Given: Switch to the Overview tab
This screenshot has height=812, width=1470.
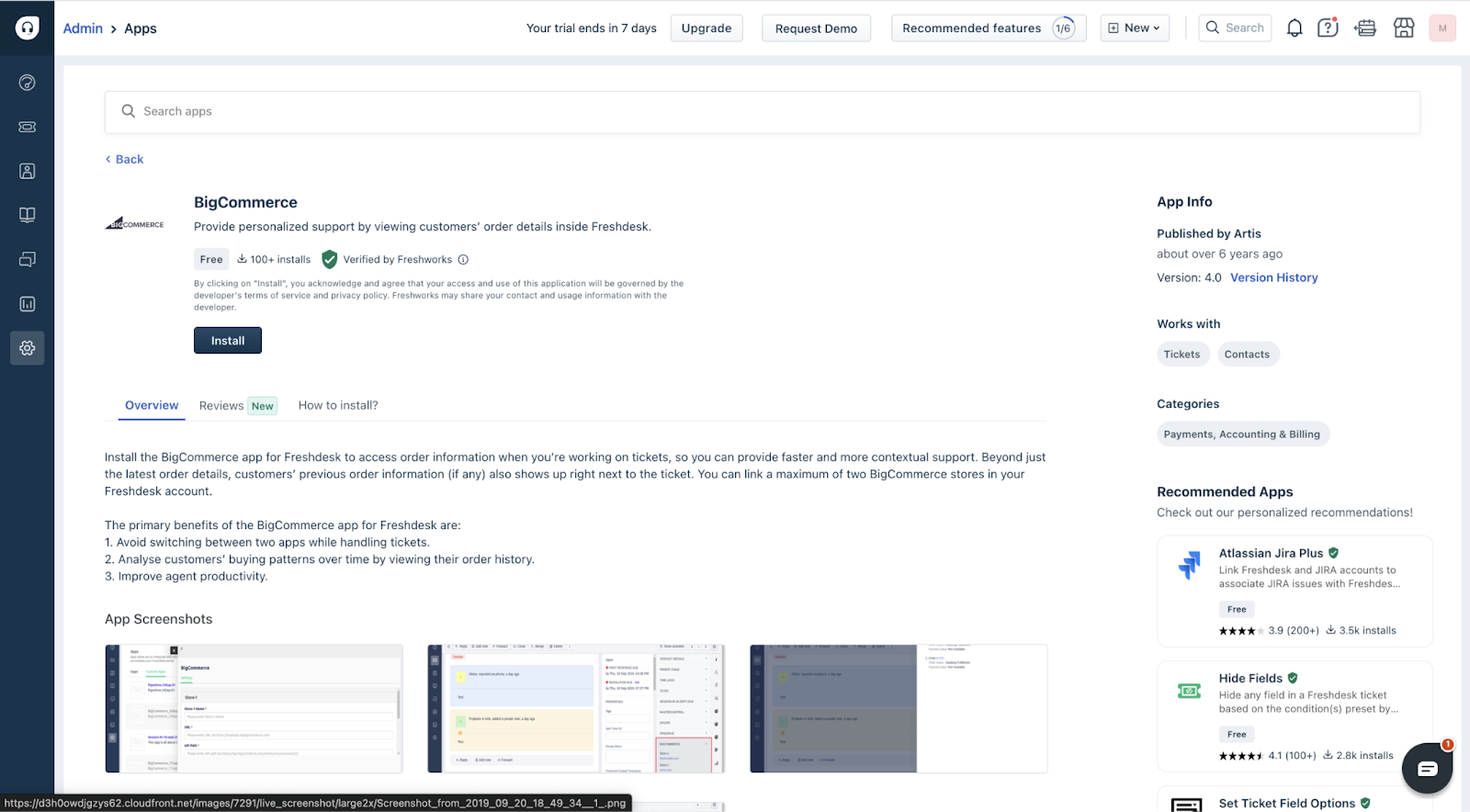Looking at the screenshot, I should point(152,405).
